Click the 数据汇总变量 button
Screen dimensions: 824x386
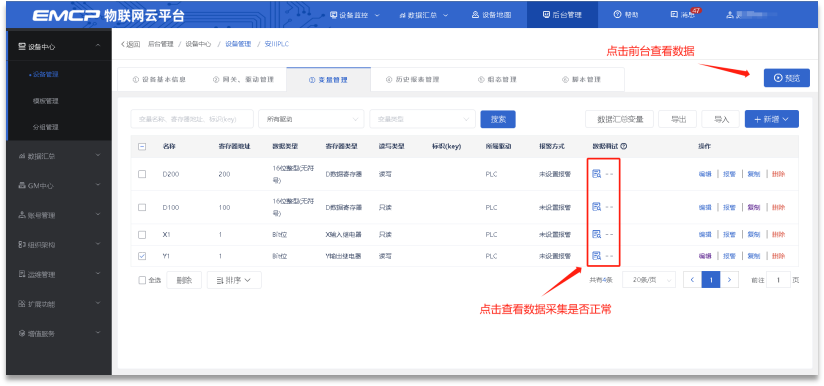click(x=620, y=119)
